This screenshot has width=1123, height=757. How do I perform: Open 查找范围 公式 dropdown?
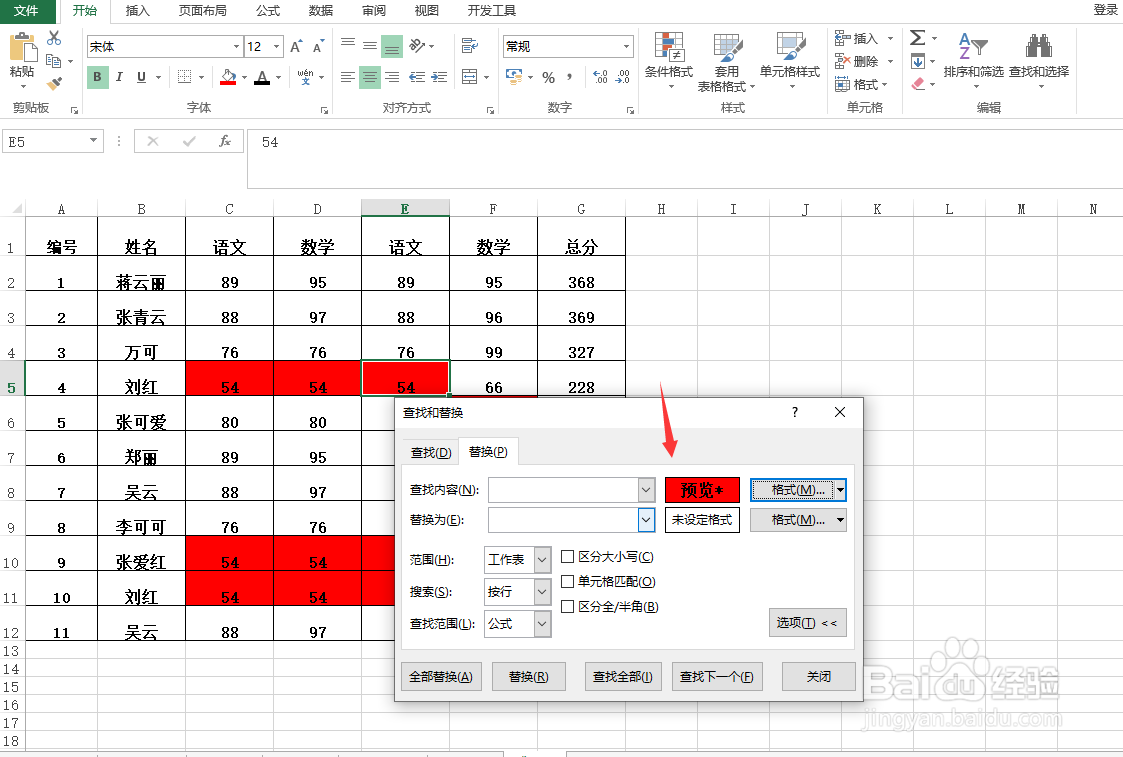[542, 624]
